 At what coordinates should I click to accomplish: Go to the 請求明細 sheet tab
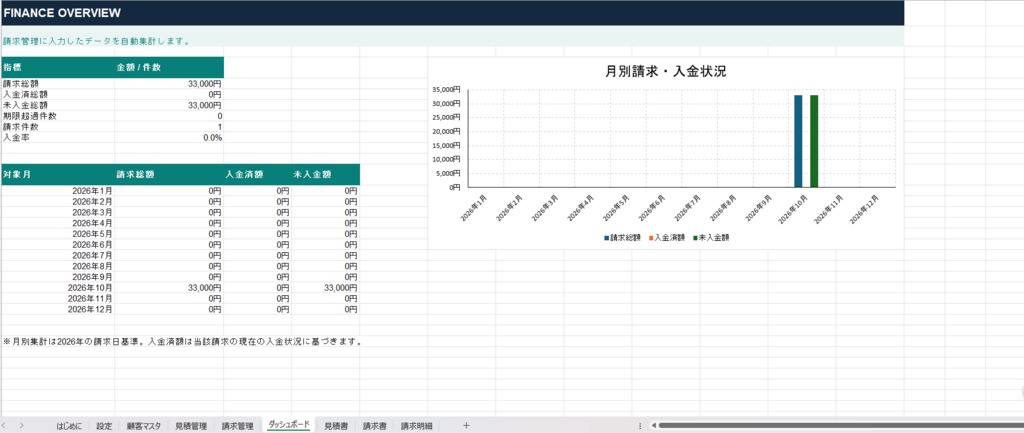pos(416,426)
